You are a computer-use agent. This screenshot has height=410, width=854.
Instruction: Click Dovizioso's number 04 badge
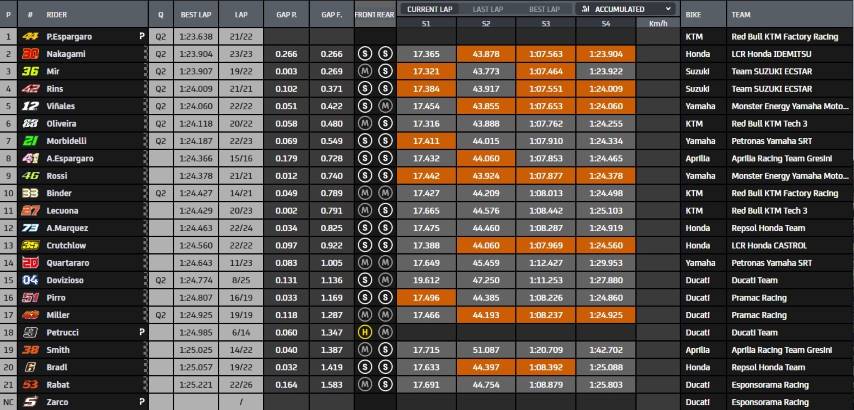click(x=30, y=280)
